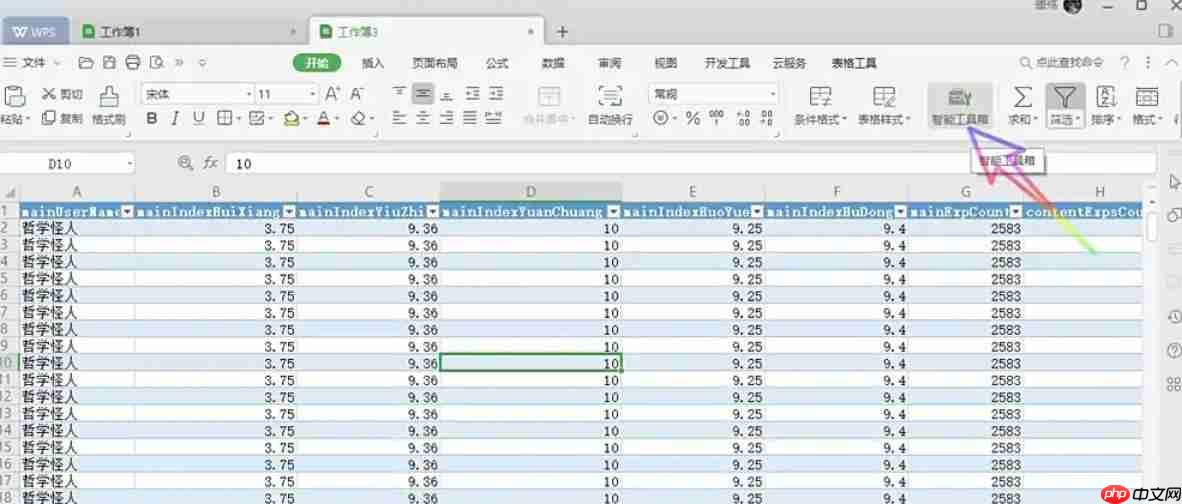Open the 开始 (Home) ribbon tab
The width and height of the screenshot is (1182, 504).
(317, 63)
